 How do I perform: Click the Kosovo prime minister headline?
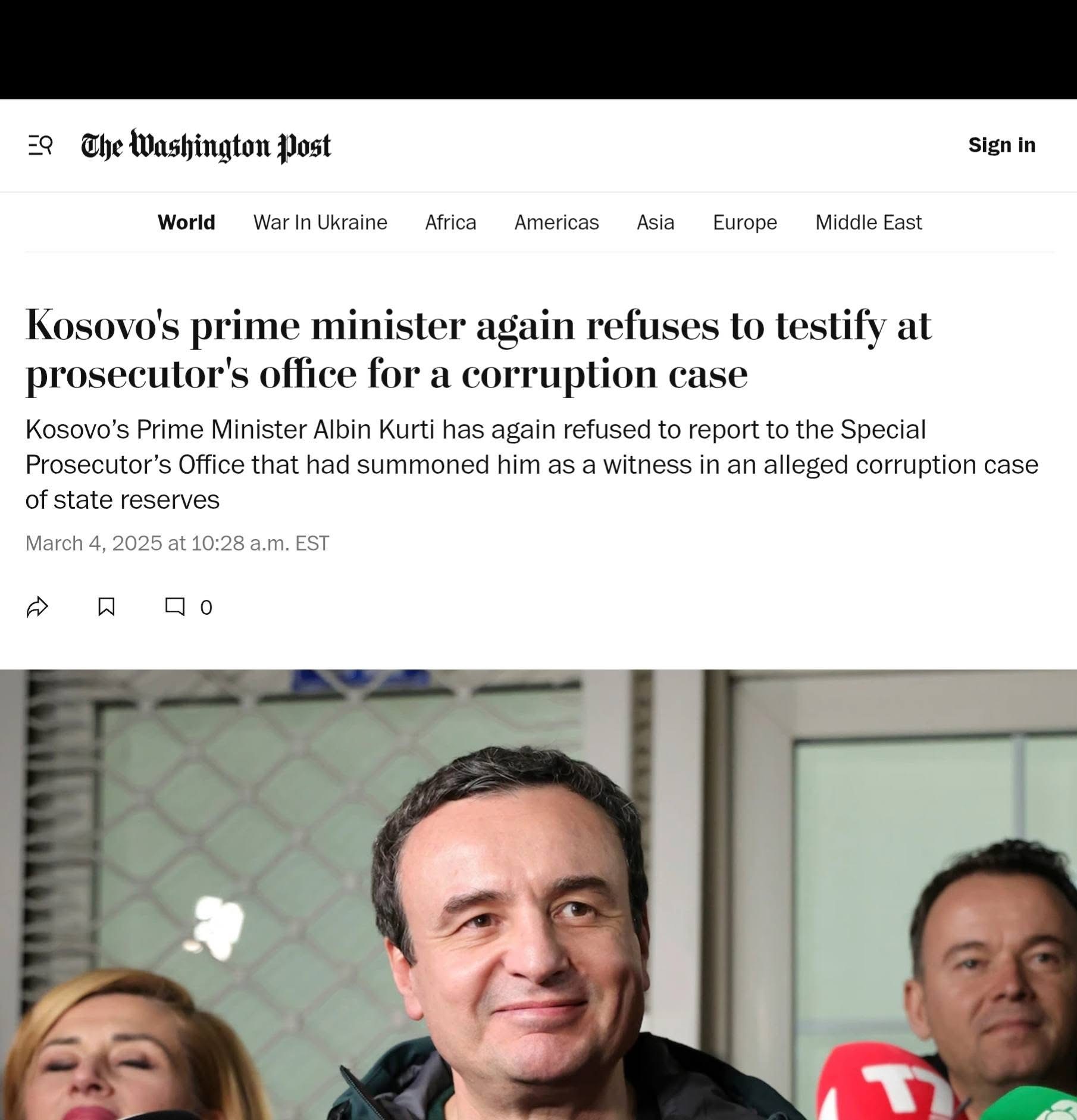pyautogui.click(x=478, y=349)
